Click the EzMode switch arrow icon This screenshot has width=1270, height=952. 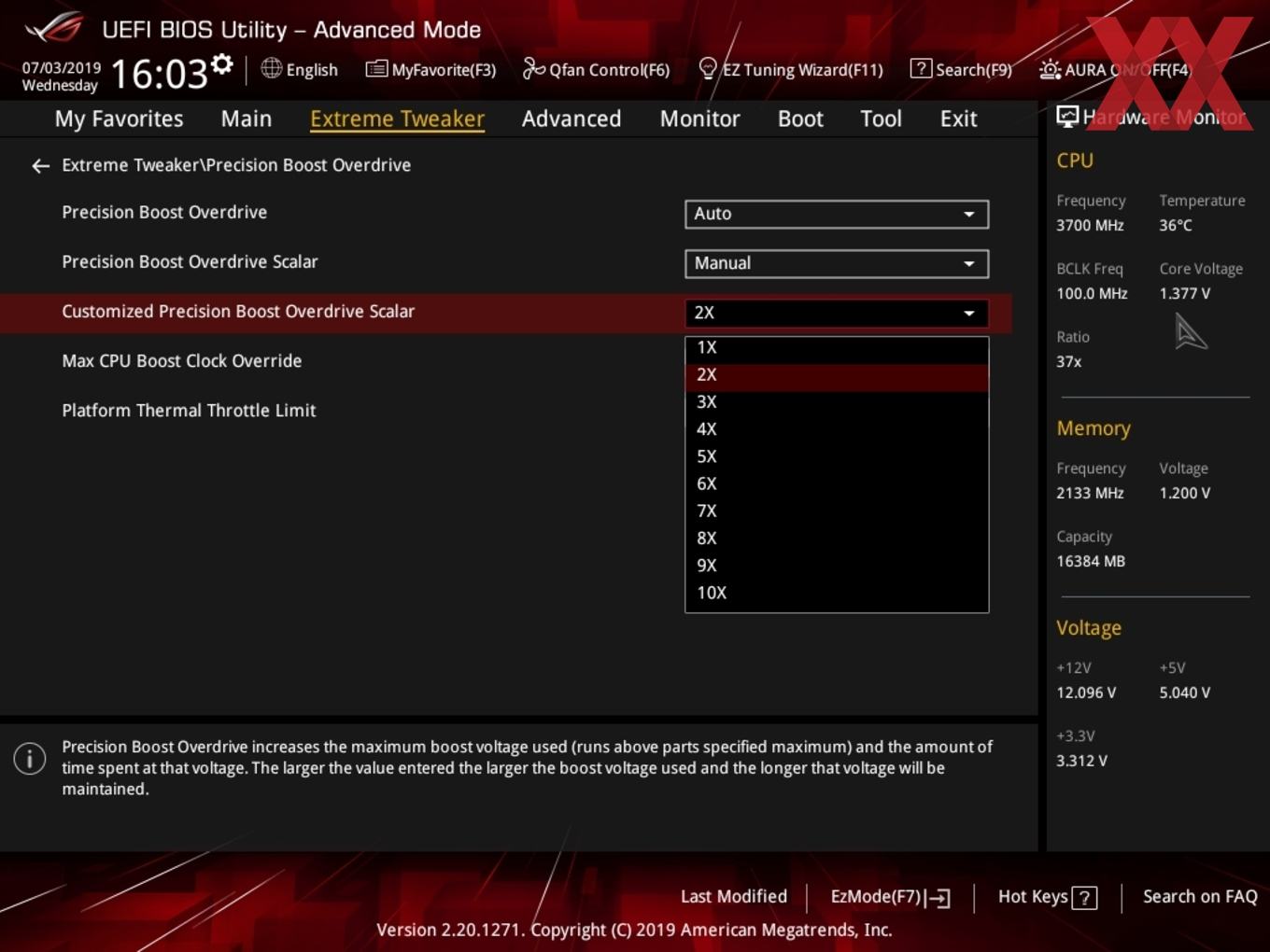[938, 898]
